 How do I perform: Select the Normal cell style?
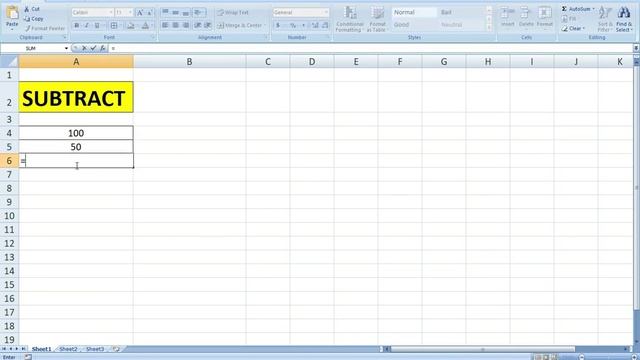coord(414,13)
